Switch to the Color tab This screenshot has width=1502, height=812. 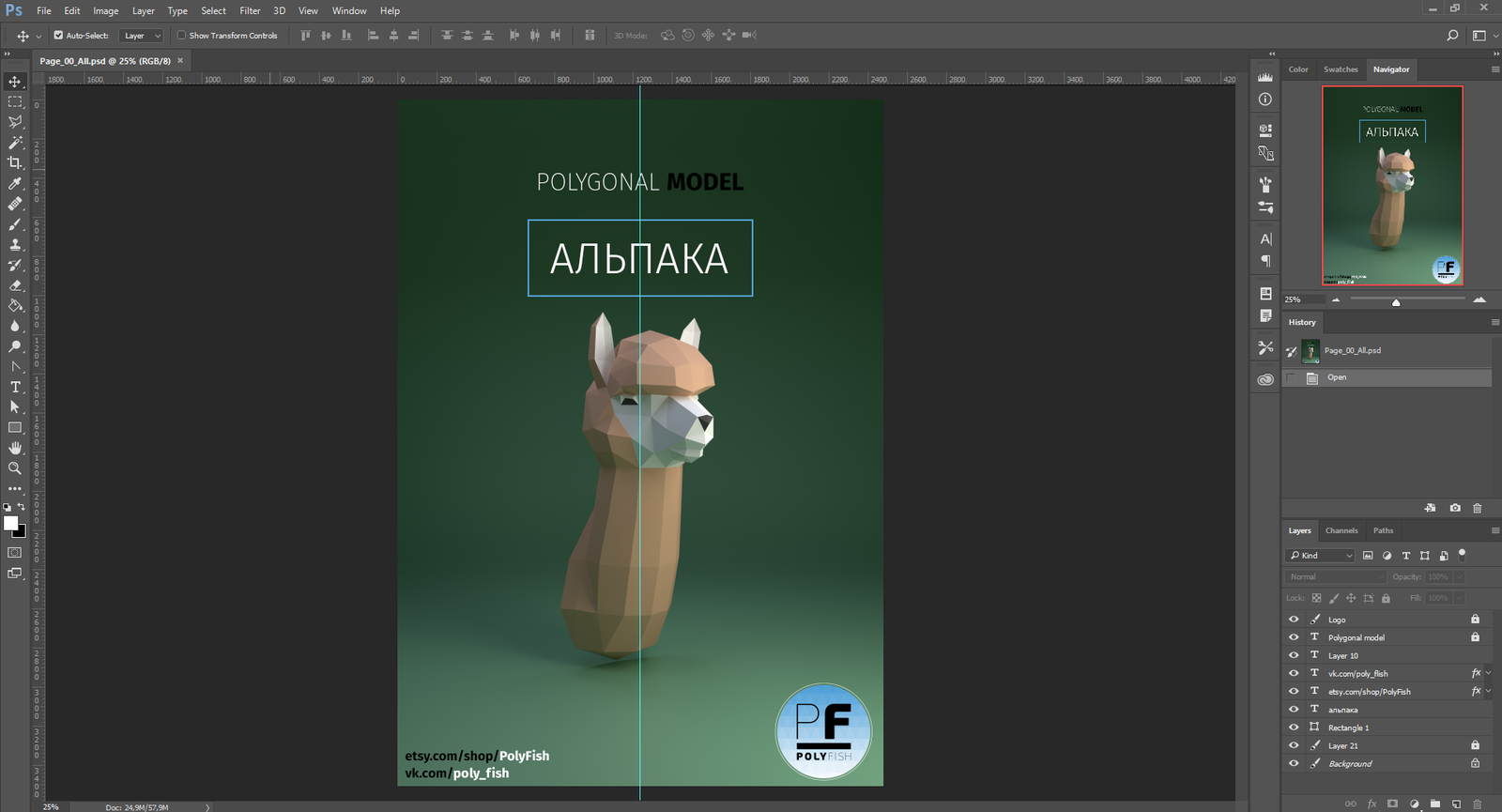(1298, 69)
